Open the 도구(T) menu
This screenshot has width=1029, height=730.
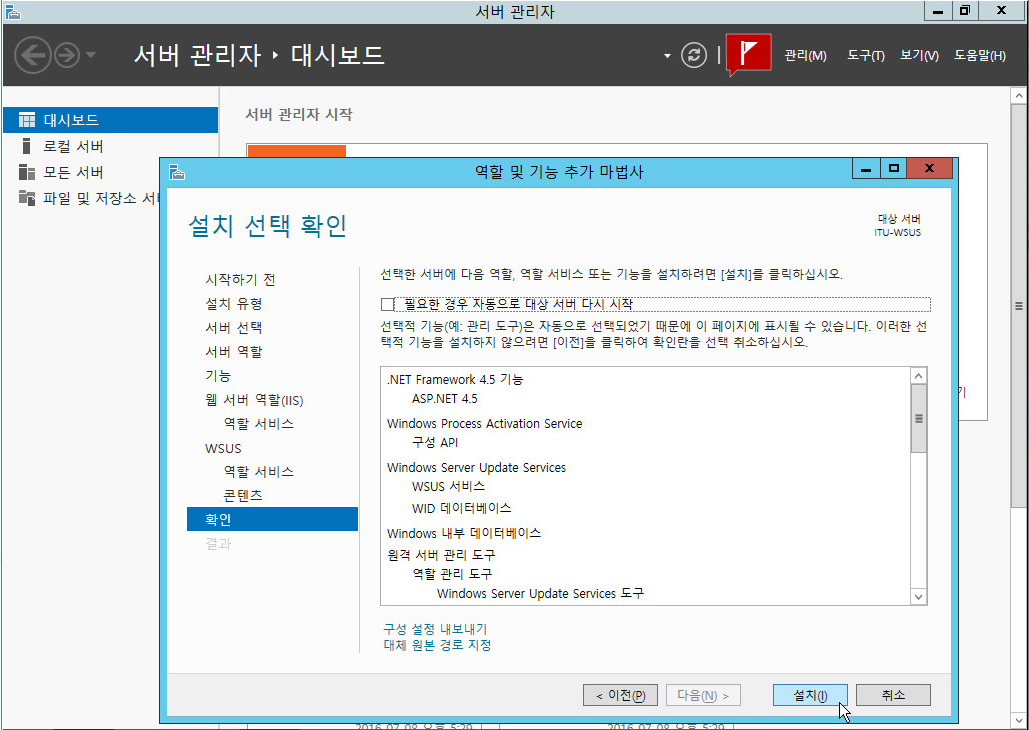[x=865, y=56]
